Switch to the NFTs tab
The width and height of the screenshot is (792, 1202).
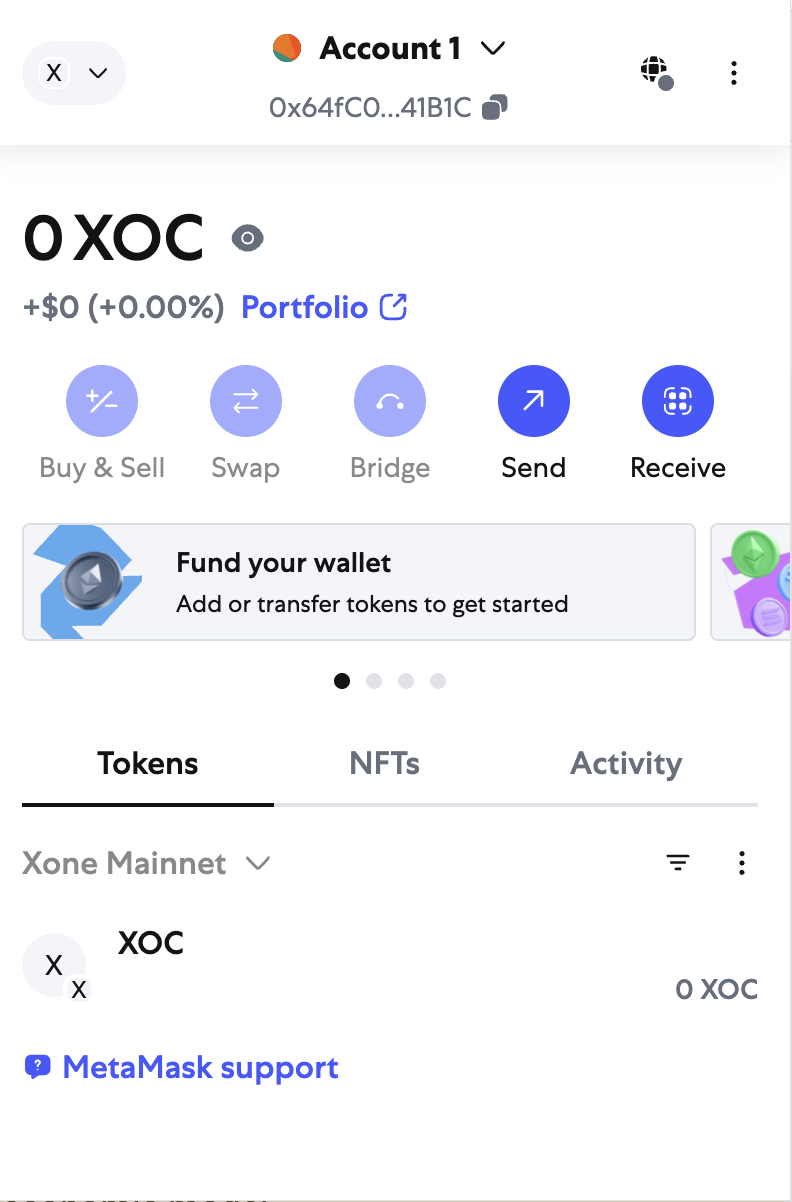coord(384,764)
